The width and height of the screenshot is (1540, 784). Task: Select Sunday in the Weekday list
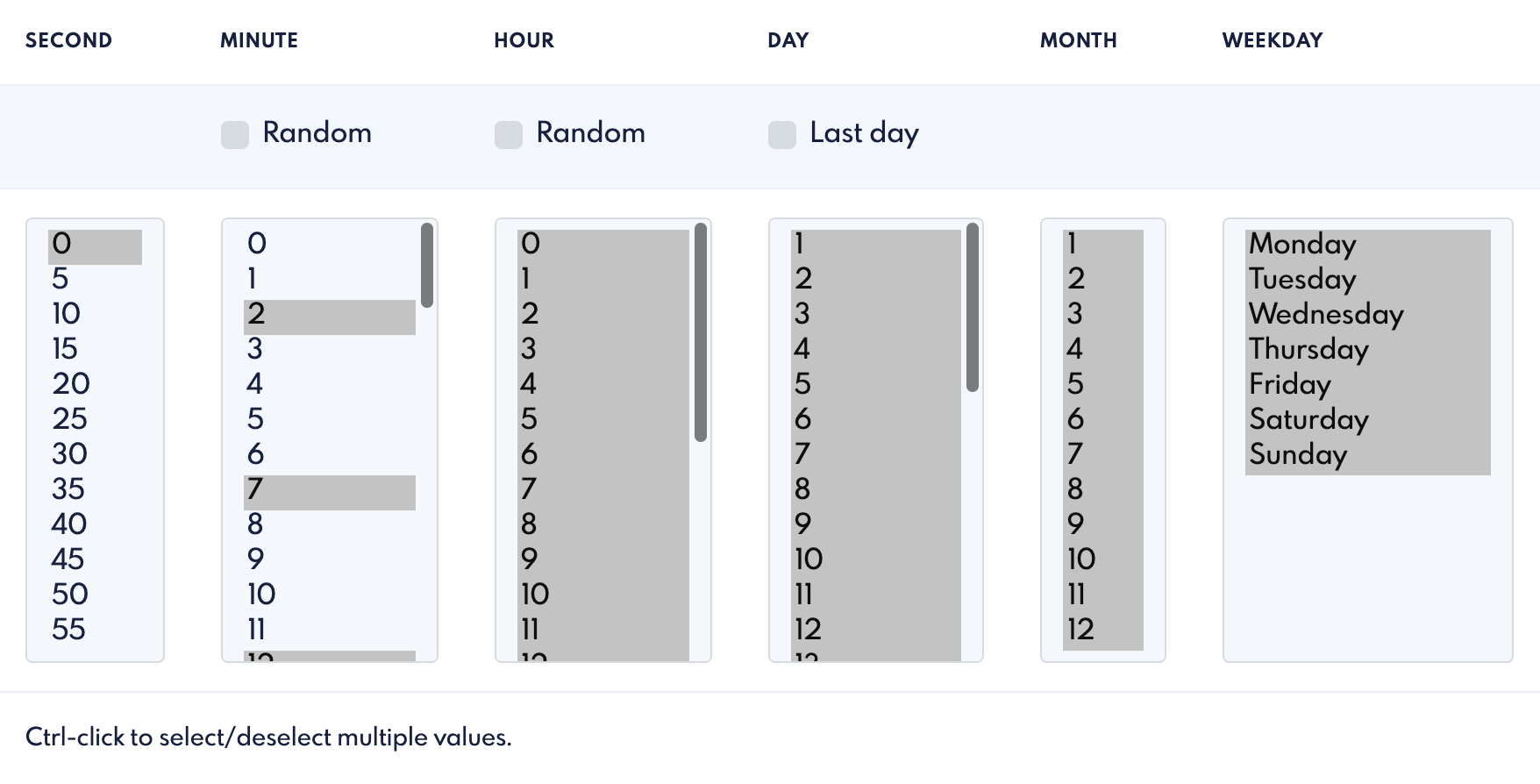[1298, 454]
